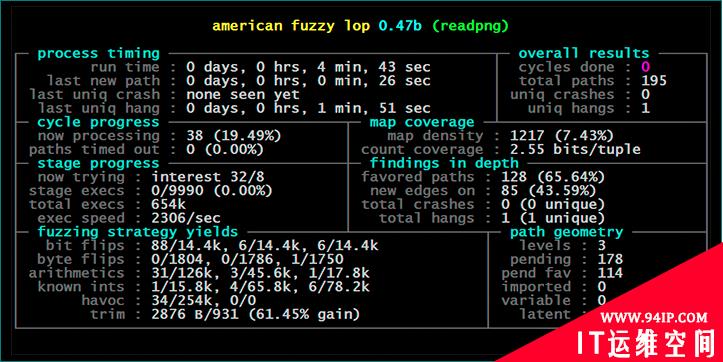723x362 pixels.
Task: Click the 'exec speed' label
Action: [x=81, y=219]
